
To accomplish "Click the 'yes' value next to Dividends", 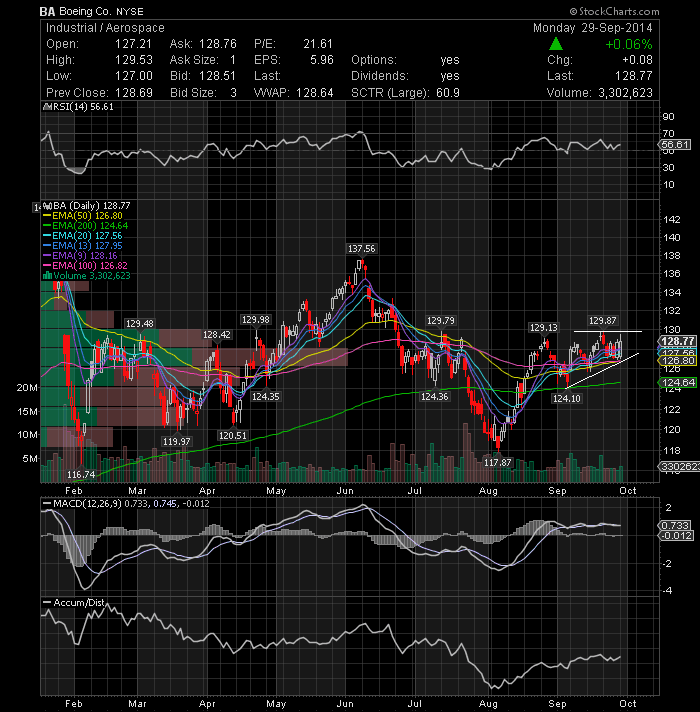I will coord(450,76).
